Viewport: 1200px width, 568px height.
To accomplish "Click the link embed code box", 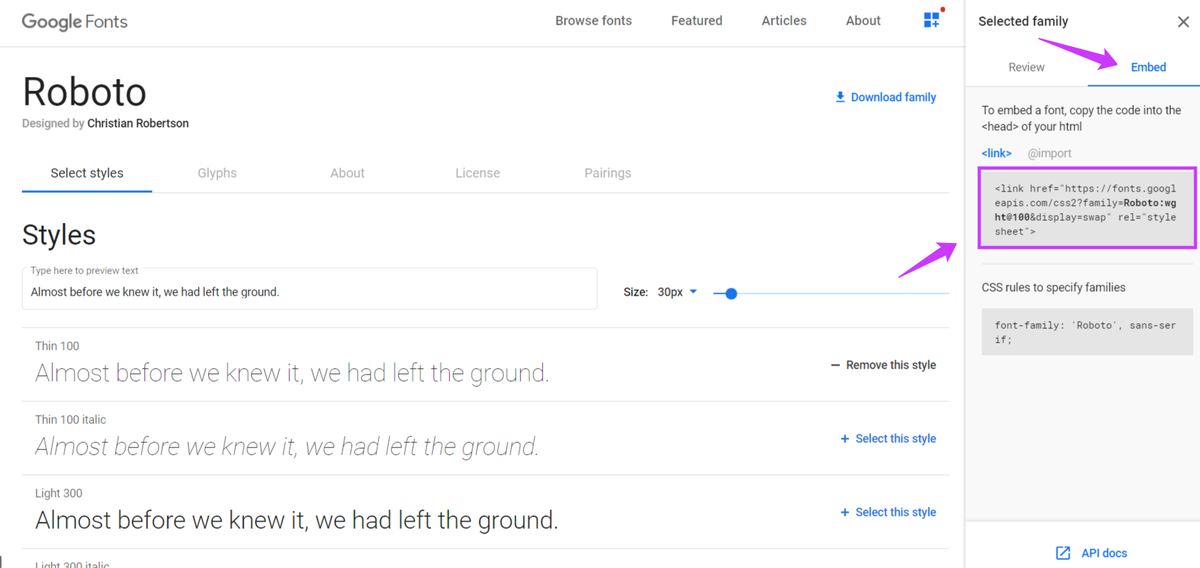I will pos(1087,209).
